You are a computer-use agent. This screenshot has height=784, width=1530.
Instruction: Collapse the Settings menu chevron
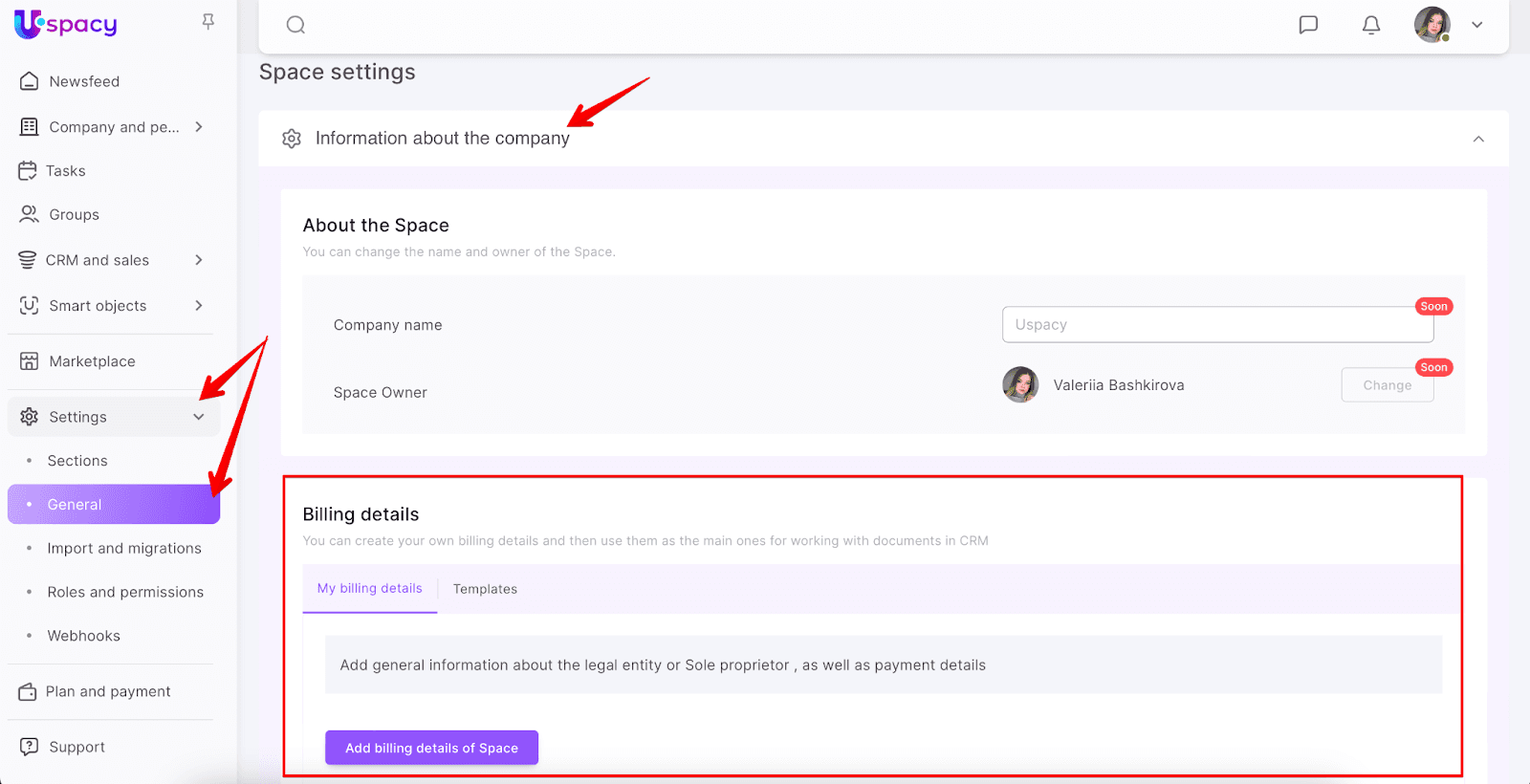click(x=199, y=417)
